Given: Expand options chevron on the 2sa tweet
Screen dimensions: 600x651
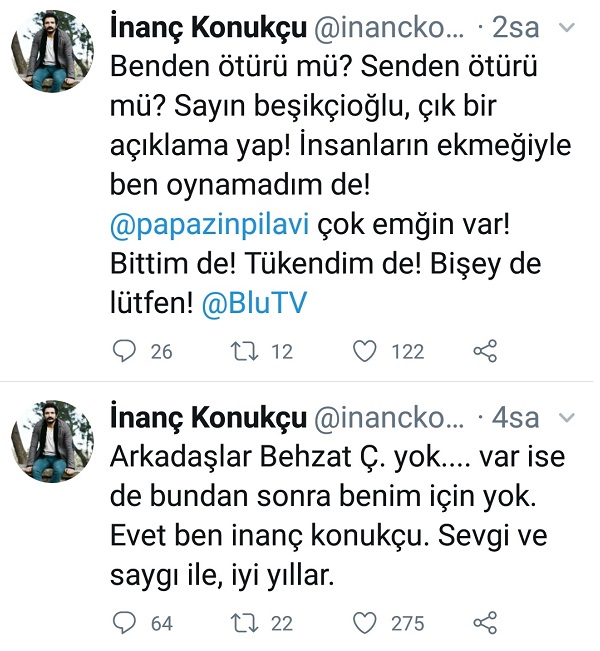Looking at the screenshot, I should (x=568, y=30).
